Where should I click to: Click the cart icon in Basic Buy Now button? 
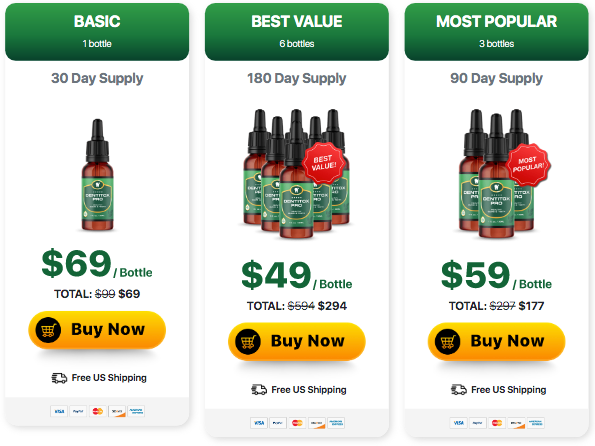[48, 330]
